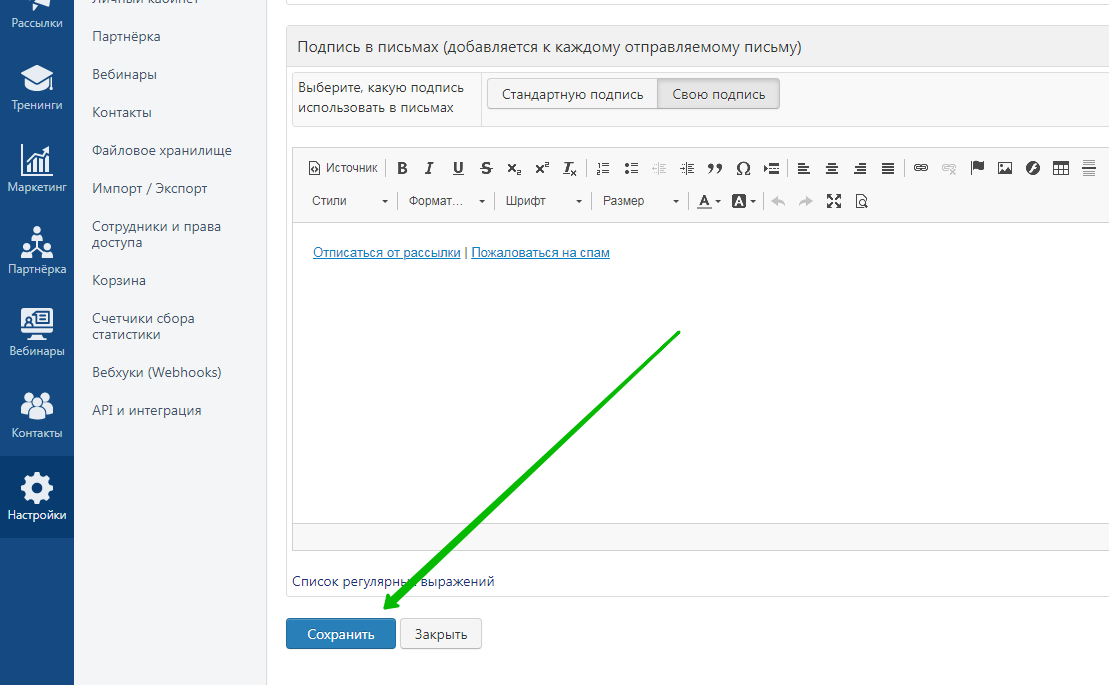Toggle bold formatting in the editor

tap(402, 168)
